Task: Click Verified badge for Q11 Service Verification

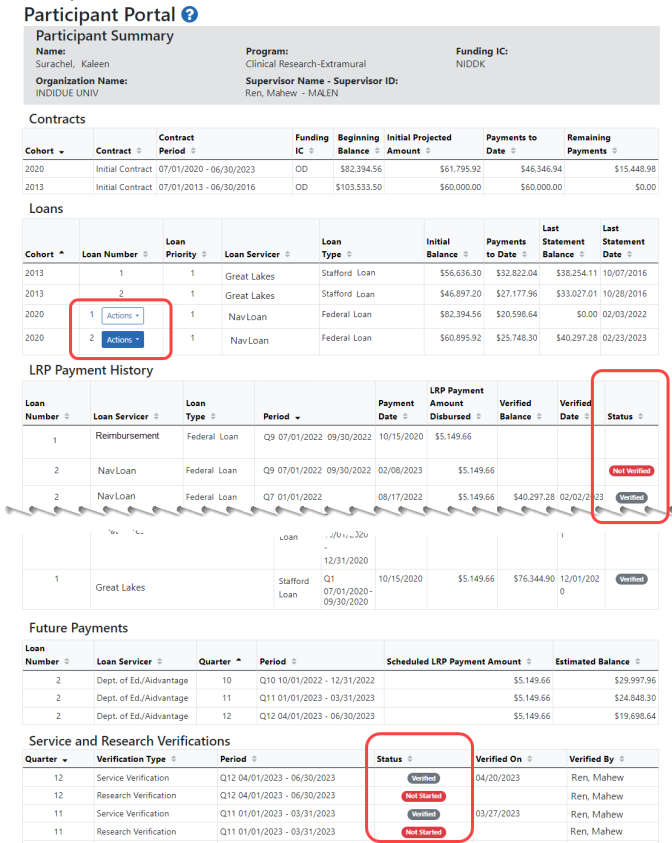Action: (x=424, y=814)
